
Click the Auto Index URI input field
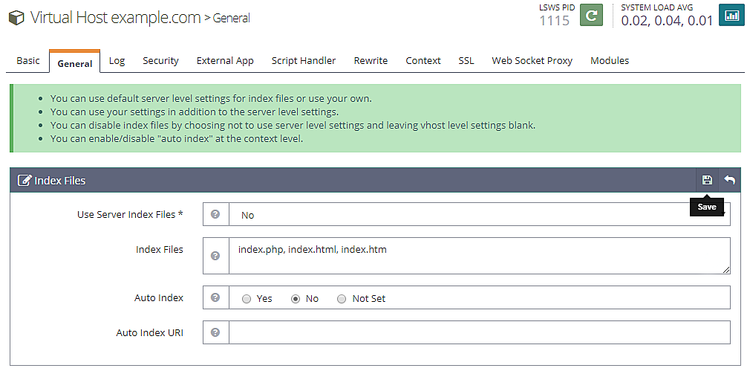tap(480, 332)
